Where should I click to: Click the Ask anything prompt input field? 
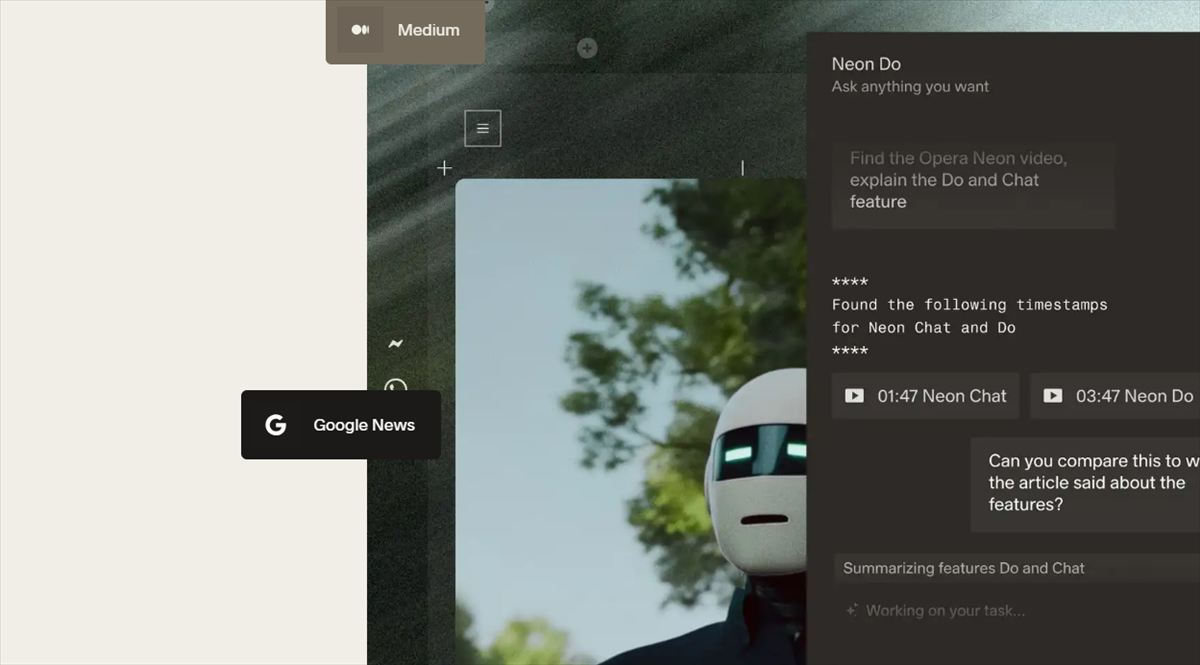click(x=973, y=185)
